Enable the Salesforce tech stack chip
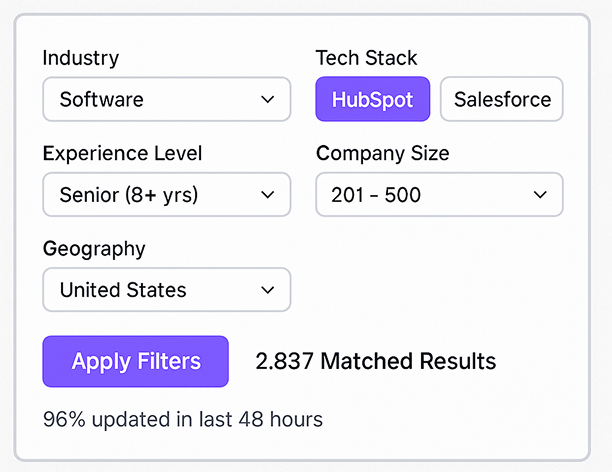The height and width of the screenshot is (472, 612). pyautogui.click(x=502, y=99)
